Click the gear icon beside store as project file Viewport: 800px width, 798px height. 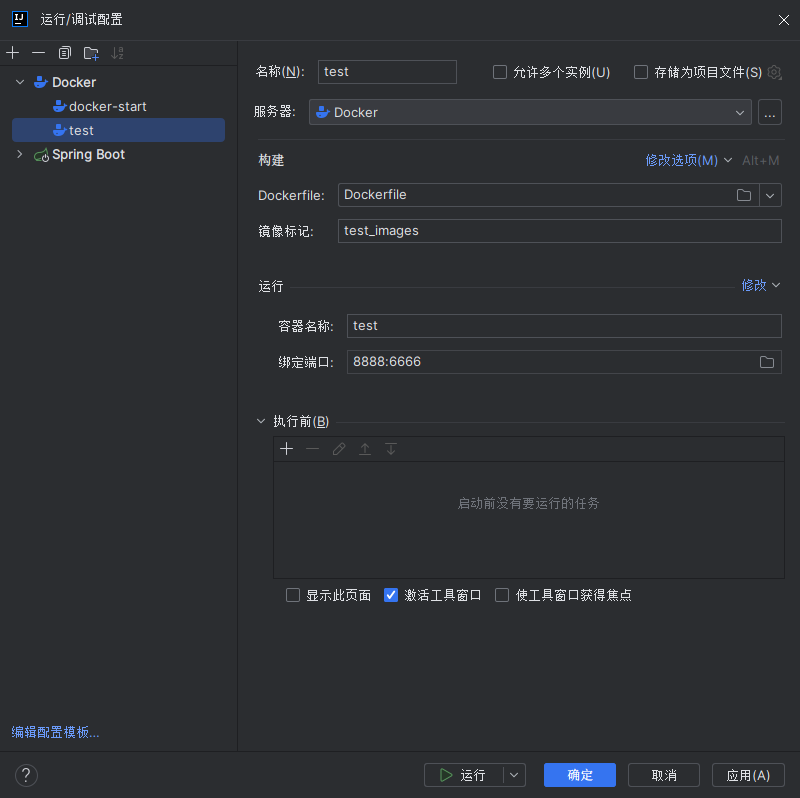tap(774, 72)
